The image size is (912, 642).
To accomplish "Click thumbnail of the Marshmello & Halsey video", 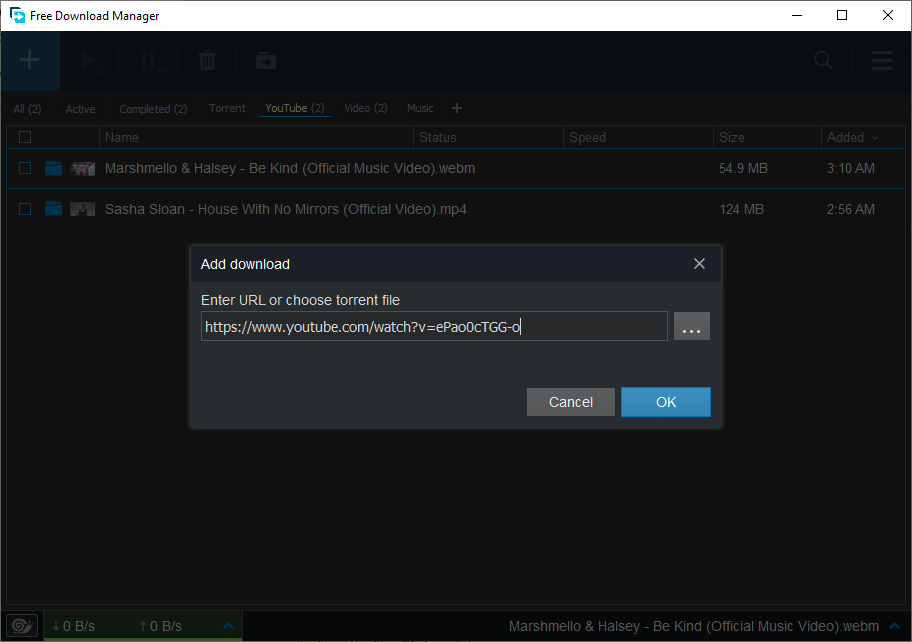I will [83, 169].
